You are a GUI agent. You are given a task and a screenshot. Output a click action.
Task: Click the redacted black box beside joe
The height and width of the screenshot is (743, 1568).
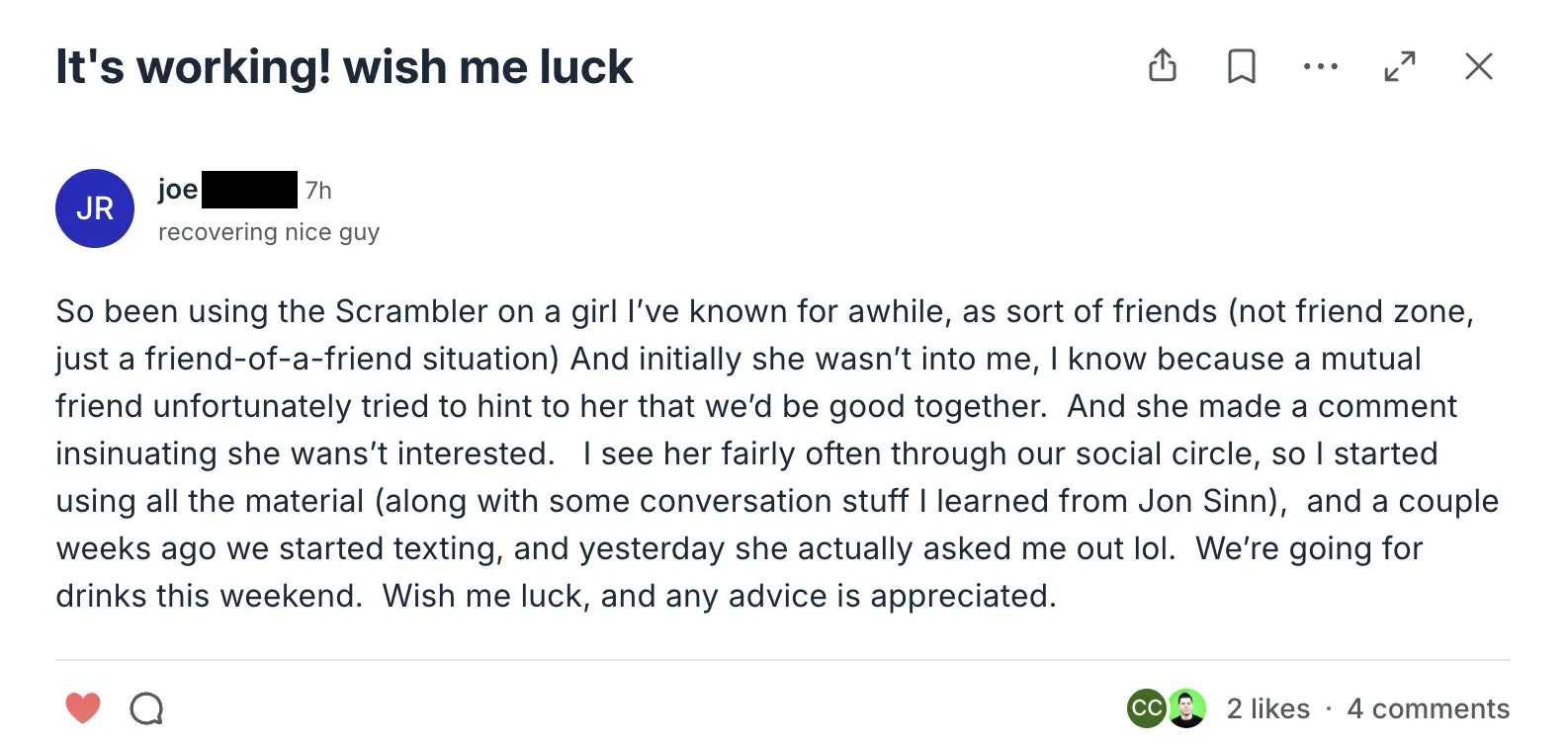tap(249, 190)
